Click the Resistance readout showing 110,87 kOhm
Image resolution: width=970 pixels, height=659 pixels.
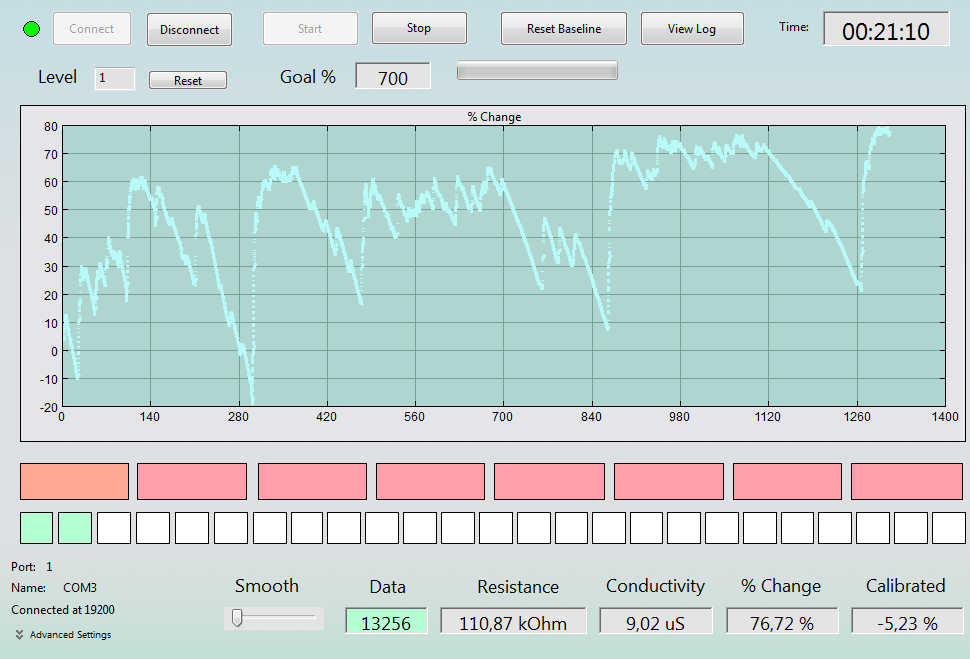[513, 621]
